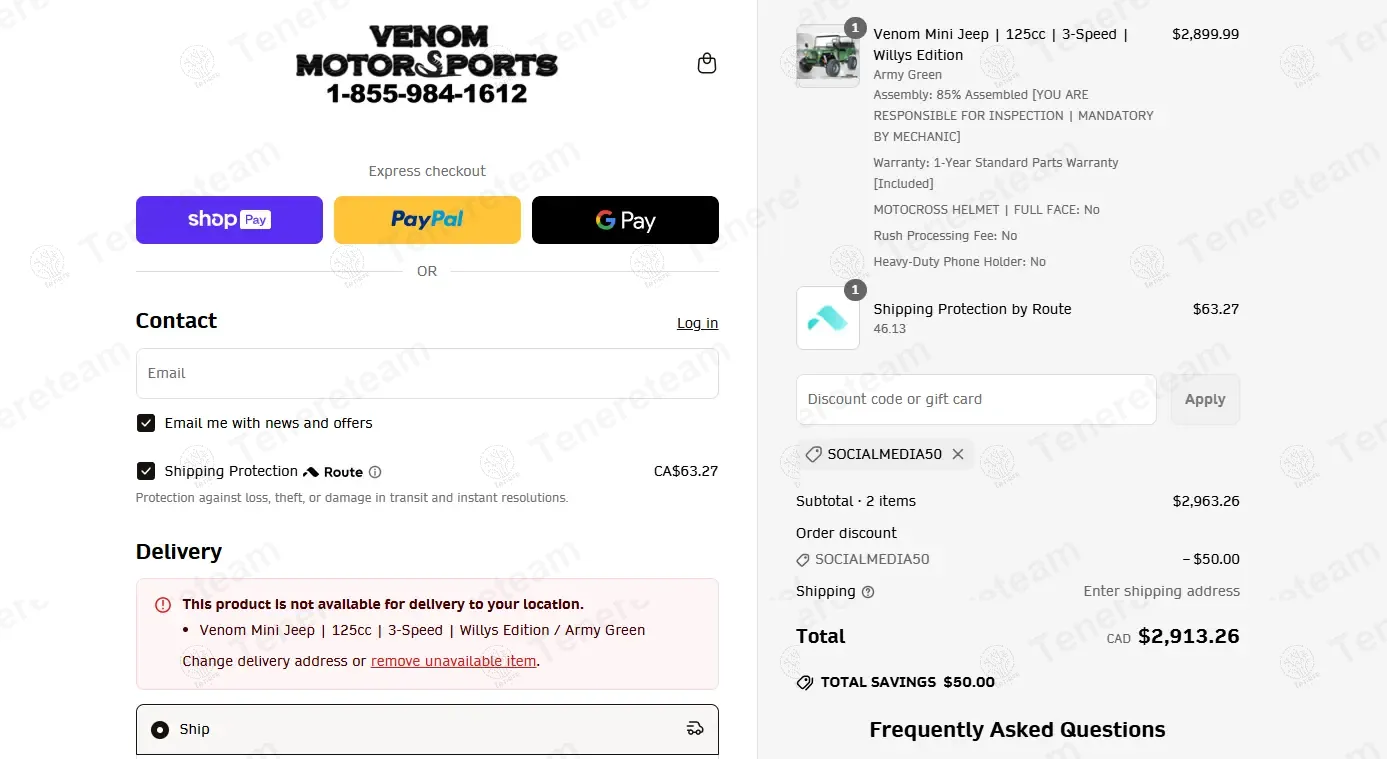
Task: Open the shopping bag cart icon
Action: coord(707,64)
